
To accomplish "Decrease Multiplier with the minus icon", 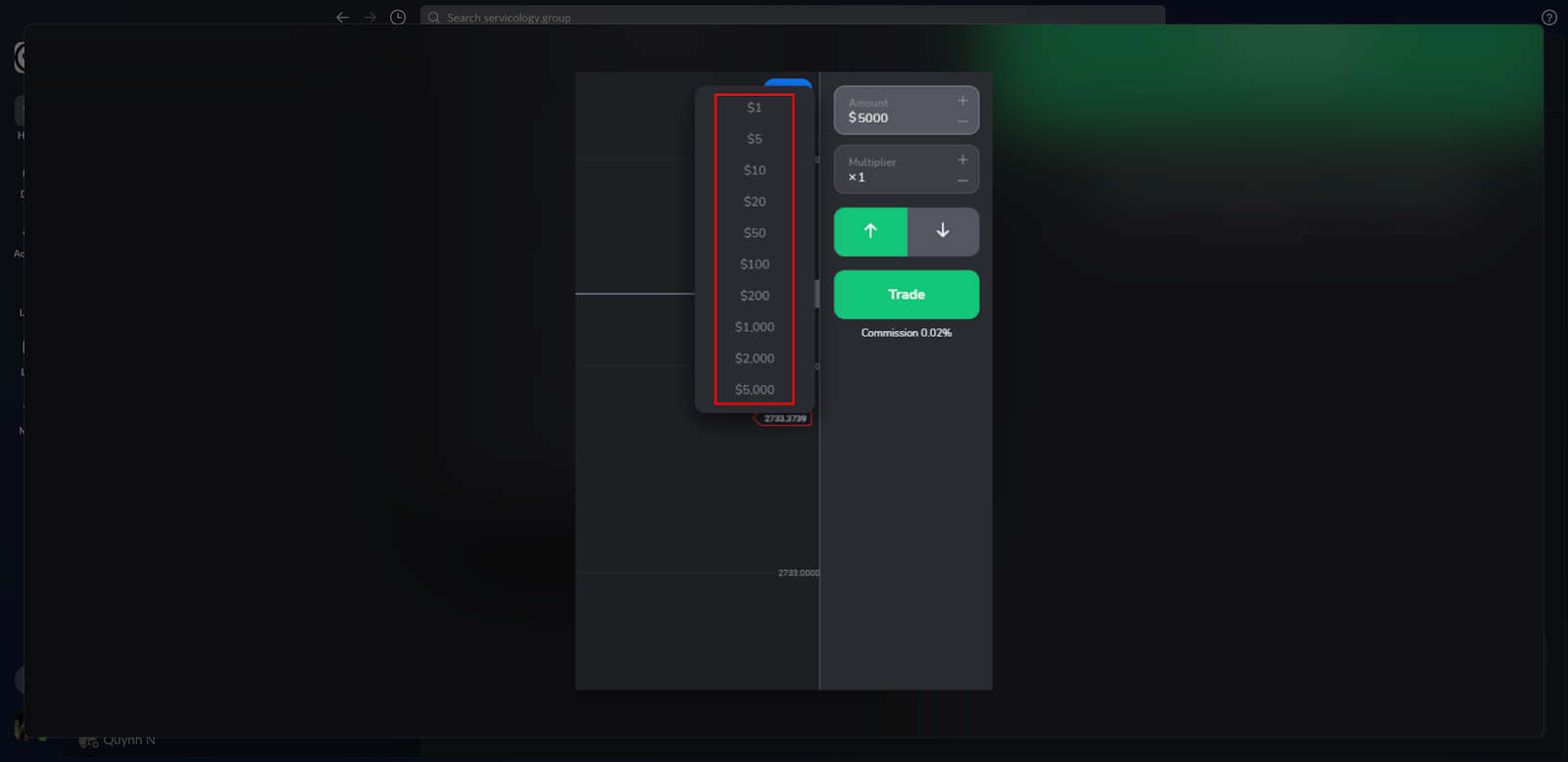I will pos(962,181).
